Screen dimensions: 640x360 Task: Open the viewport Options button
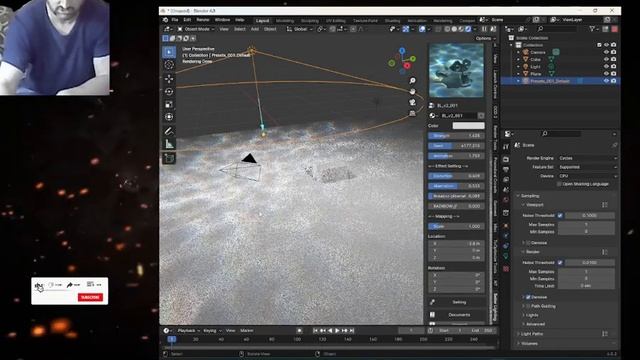(485, 38)
